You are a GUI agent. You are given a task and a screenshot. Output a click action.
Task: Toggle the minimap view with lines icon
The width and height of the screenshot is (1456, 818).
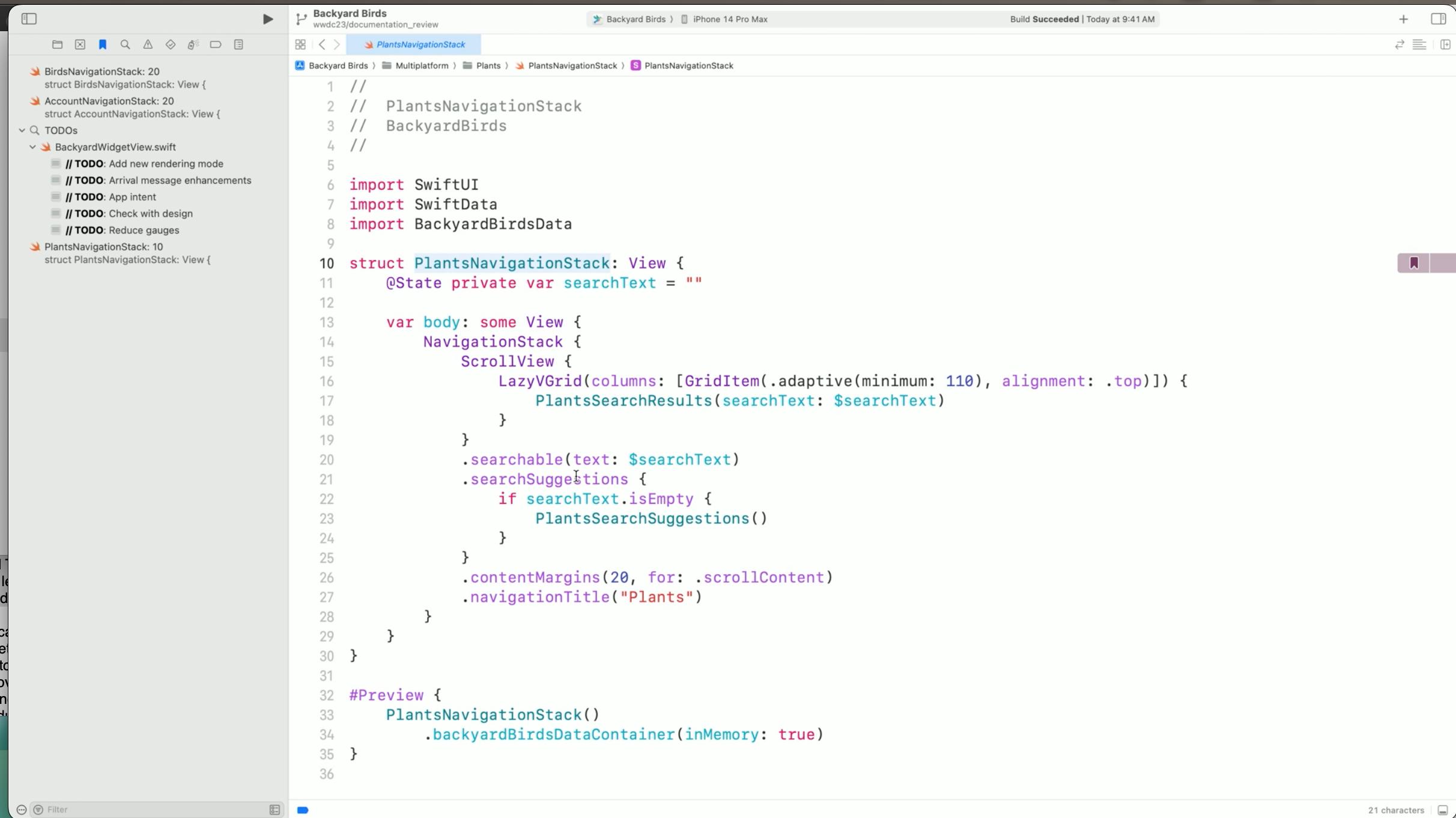click(x=1420, y=44)
